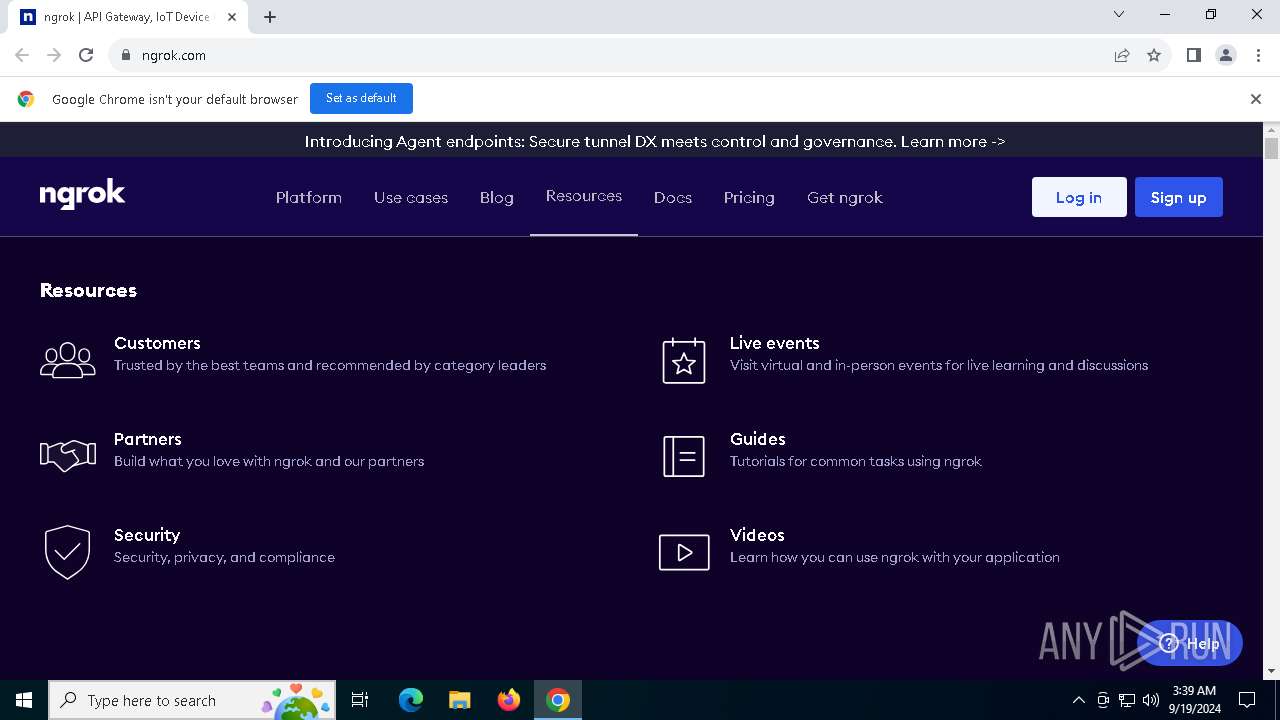
Task: Click the scrollbar down arrow
Action: (x=1271, y=671)
